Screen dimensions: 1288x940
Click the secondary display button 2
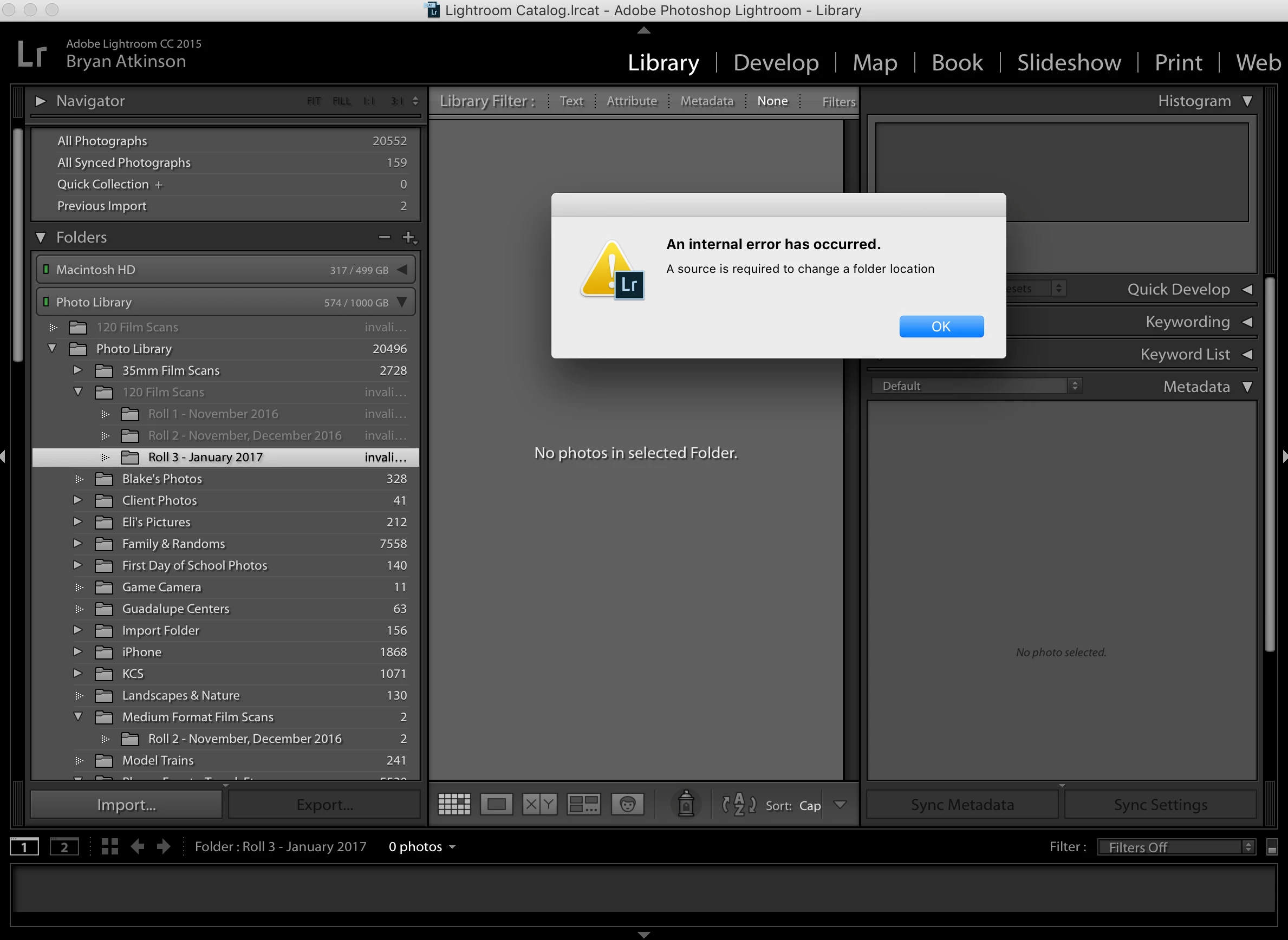point(64,847)
